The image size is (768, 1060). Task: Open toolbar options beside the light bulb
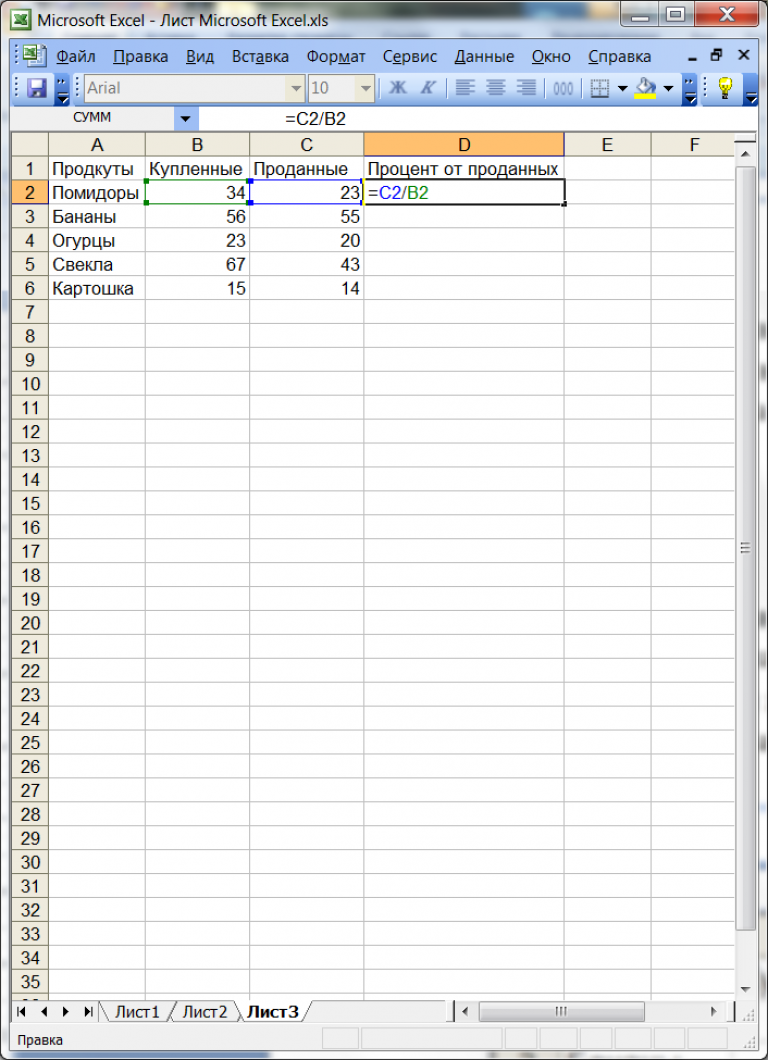point(751,90)
